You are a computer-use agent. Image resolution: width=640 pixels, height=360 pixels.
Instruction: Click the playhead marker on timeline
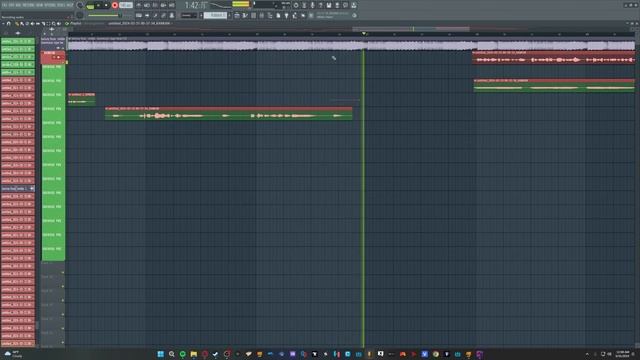[x=364, y=33]
